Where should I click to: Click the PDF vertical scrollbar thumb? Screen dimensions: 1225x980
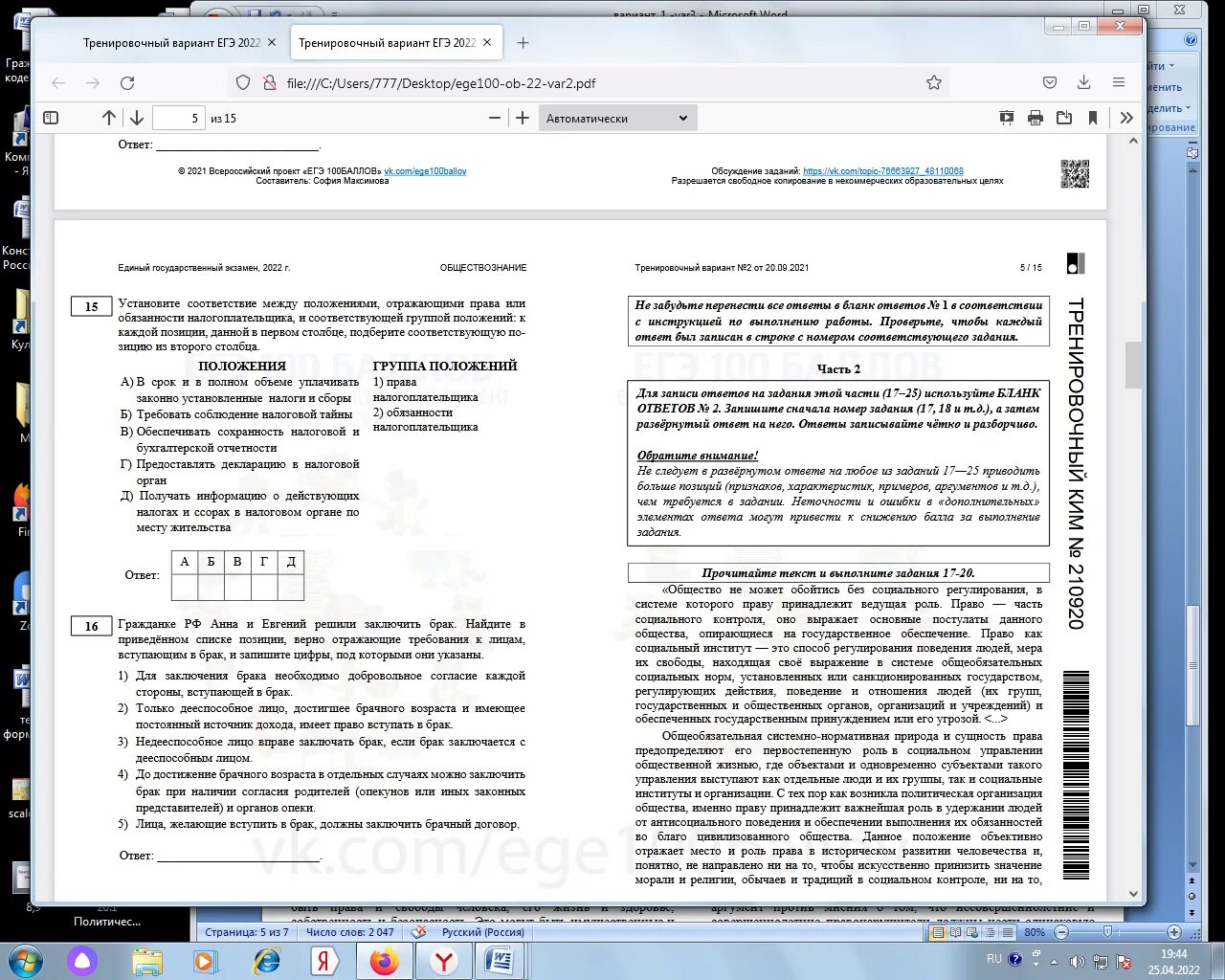(x=1134, y=365)
